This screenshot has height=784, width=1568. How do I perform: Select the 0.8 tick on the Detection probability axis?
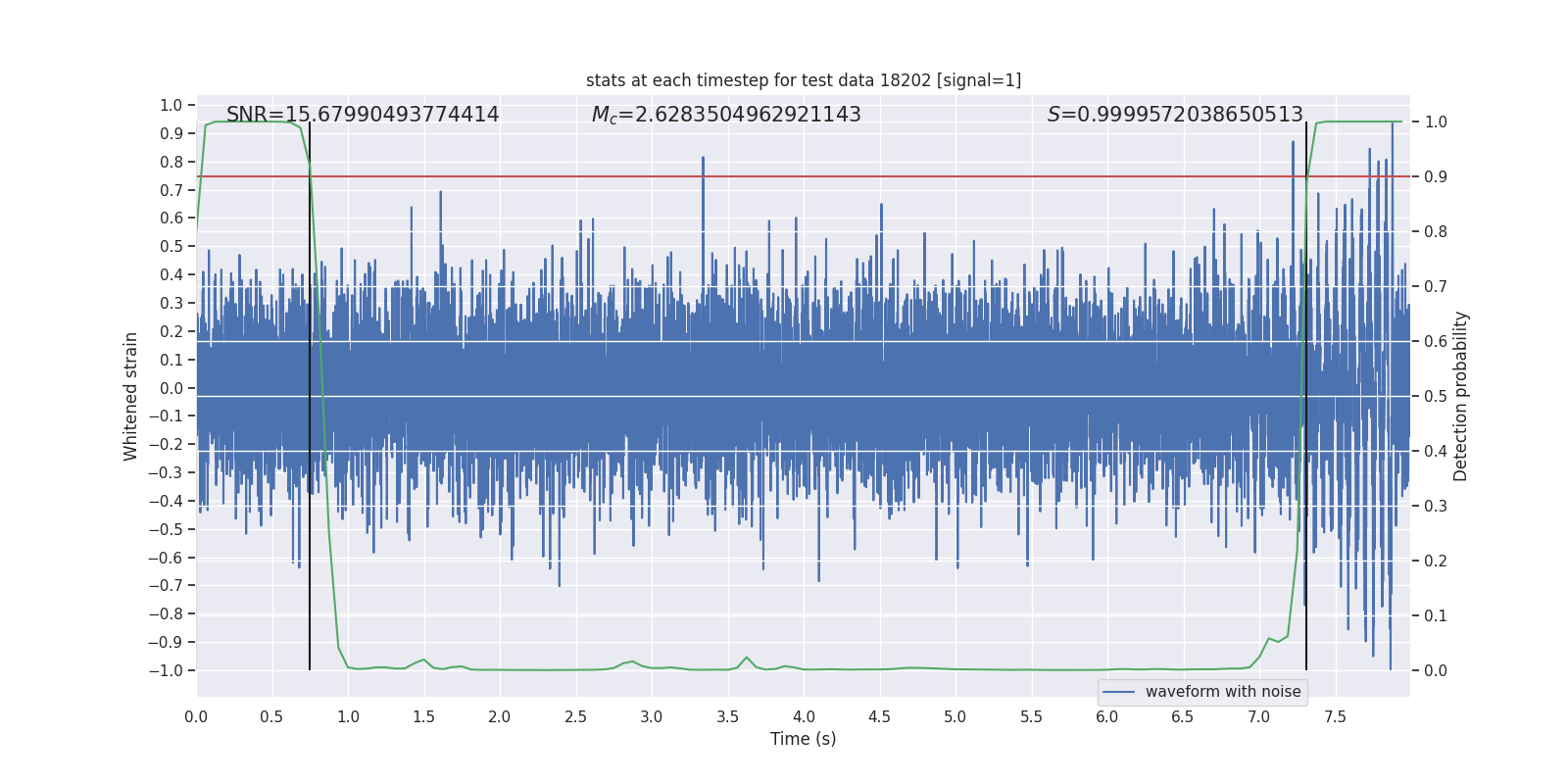[x=1436, y=232]
